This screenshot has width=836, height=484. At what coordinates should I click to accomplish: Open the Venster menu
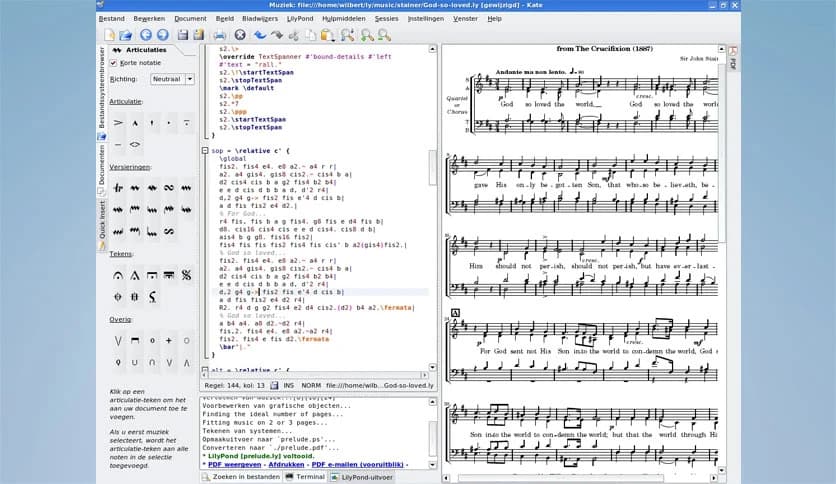click(465, 19)
